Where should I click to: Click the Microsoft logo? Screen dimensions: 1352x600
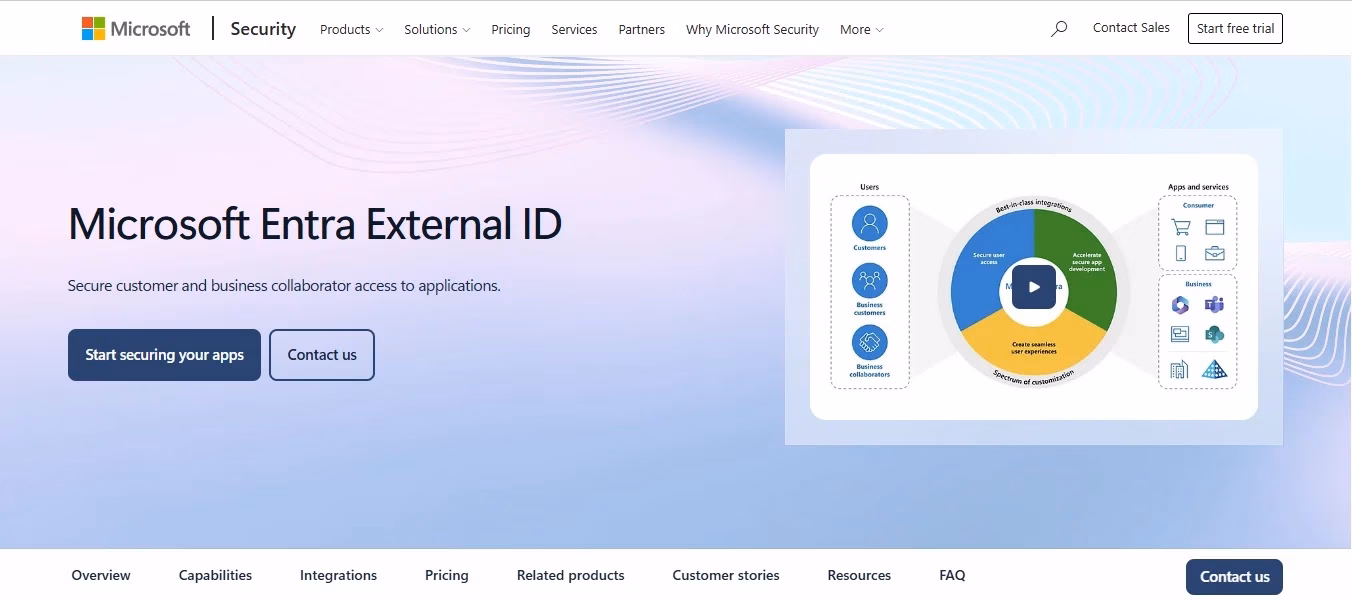point(136,29)
